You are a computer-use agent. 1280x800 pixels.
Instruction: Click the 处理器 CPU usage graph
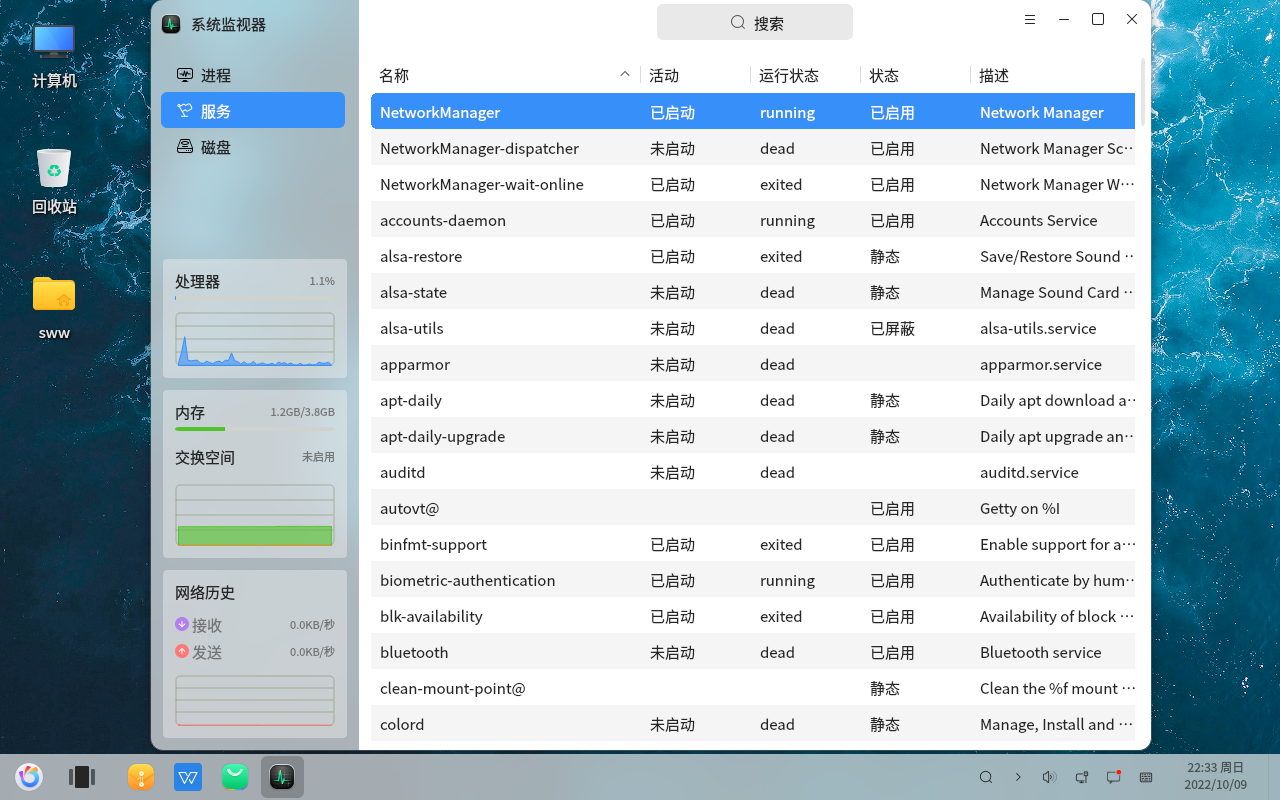point(255,339)
